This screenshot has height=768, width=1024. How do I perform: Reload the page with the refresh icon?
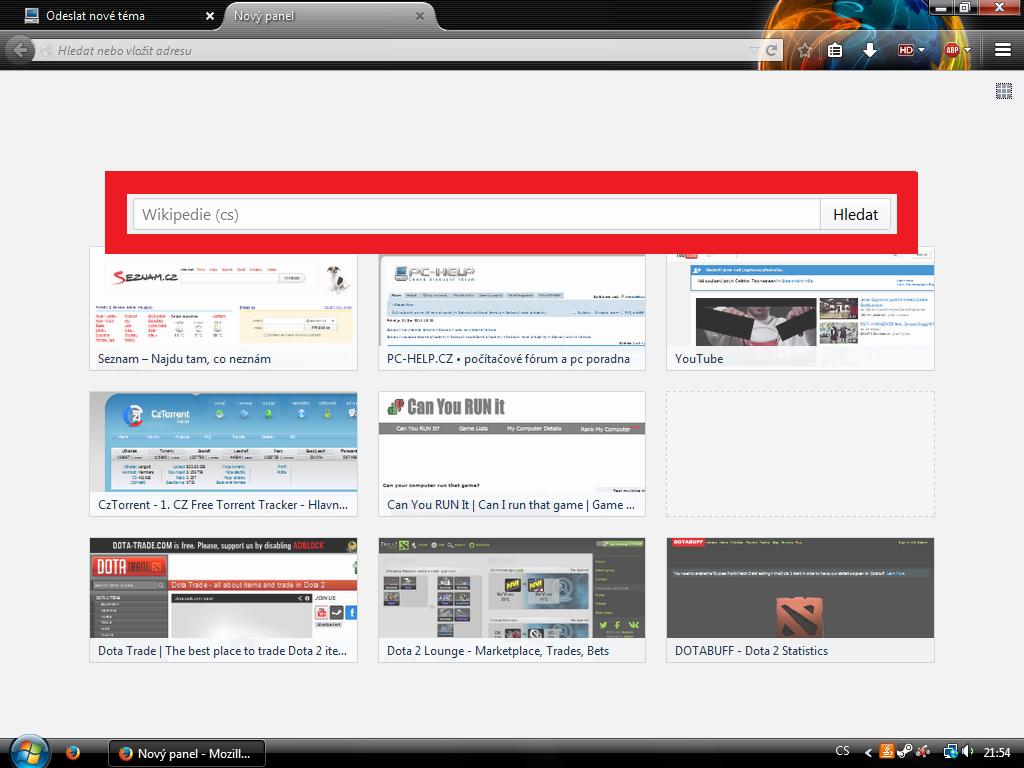[771, 50]
